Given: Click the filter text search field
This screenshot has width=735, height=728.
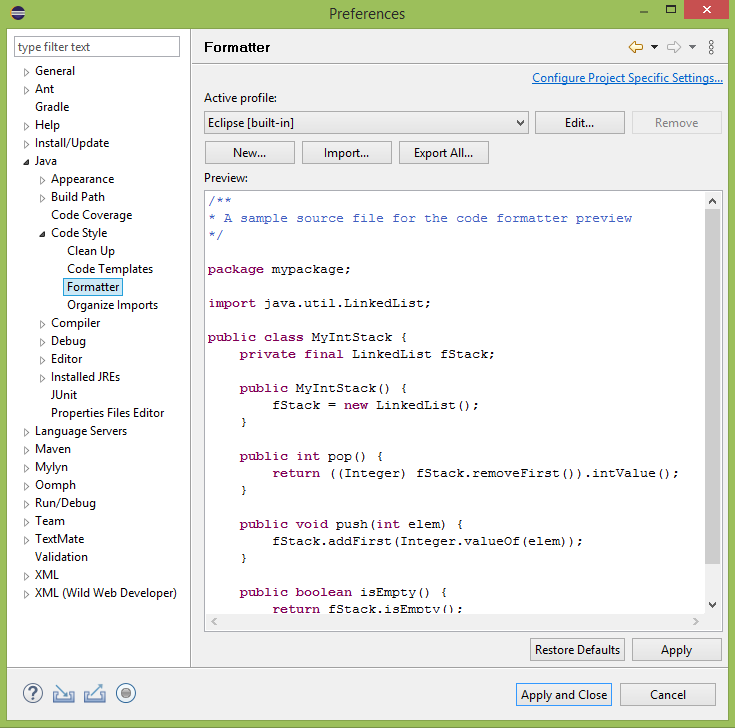Looking at the screenshot, I should point(97,47).
